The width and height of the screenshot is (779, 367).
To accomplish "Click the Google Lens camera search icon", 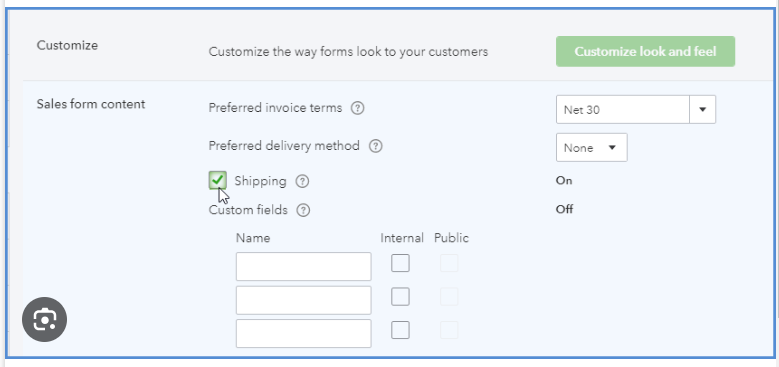I will pyautogui.click(x=44, y=319).
